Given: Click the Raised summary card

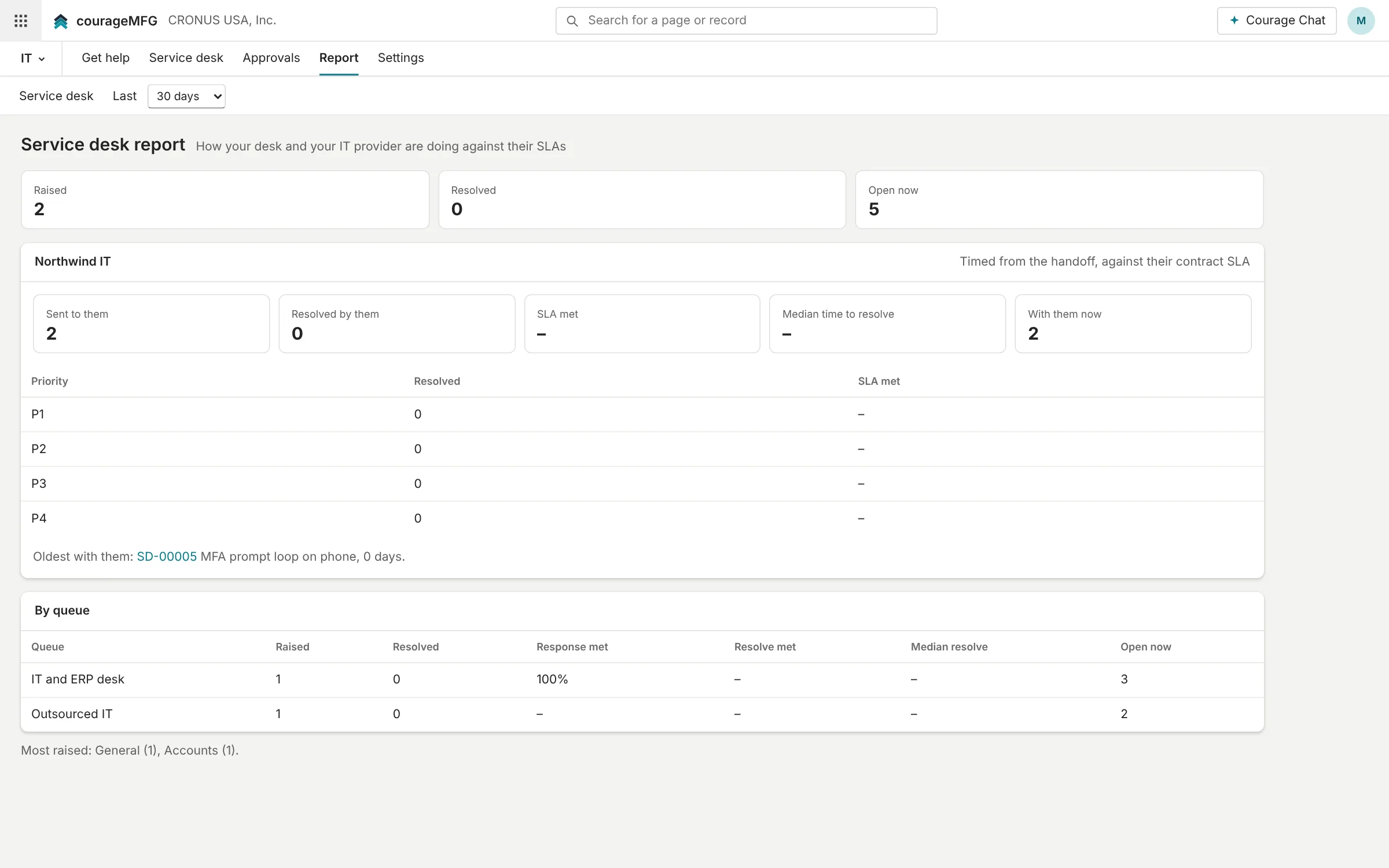Looking at the screenshot, I should (x=225, y=200).
